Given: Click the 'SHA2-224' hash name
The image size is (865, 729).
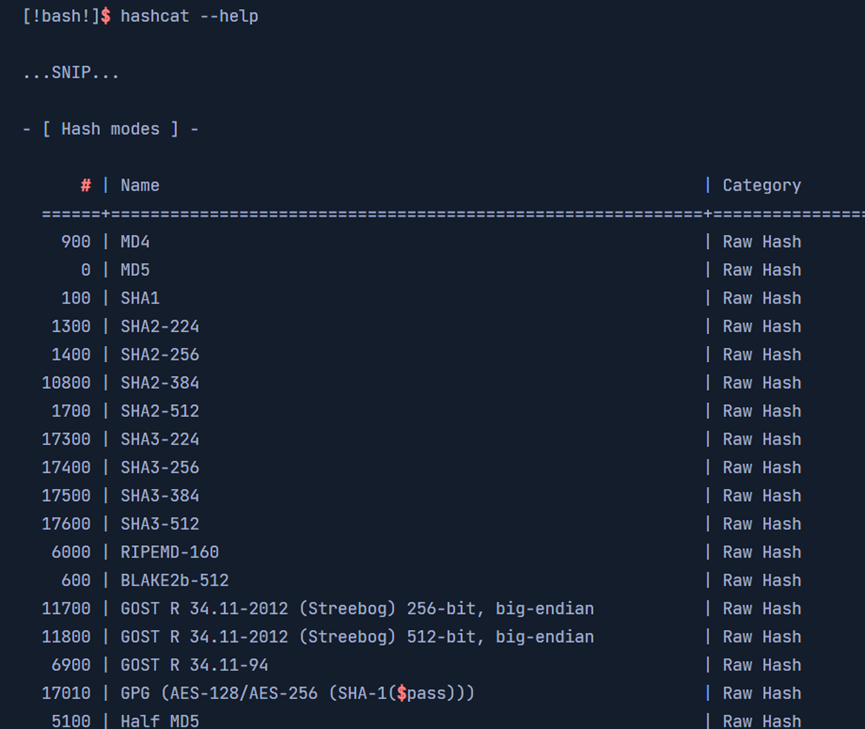Looking at the screenshot, I should click(x=160, y=326).
